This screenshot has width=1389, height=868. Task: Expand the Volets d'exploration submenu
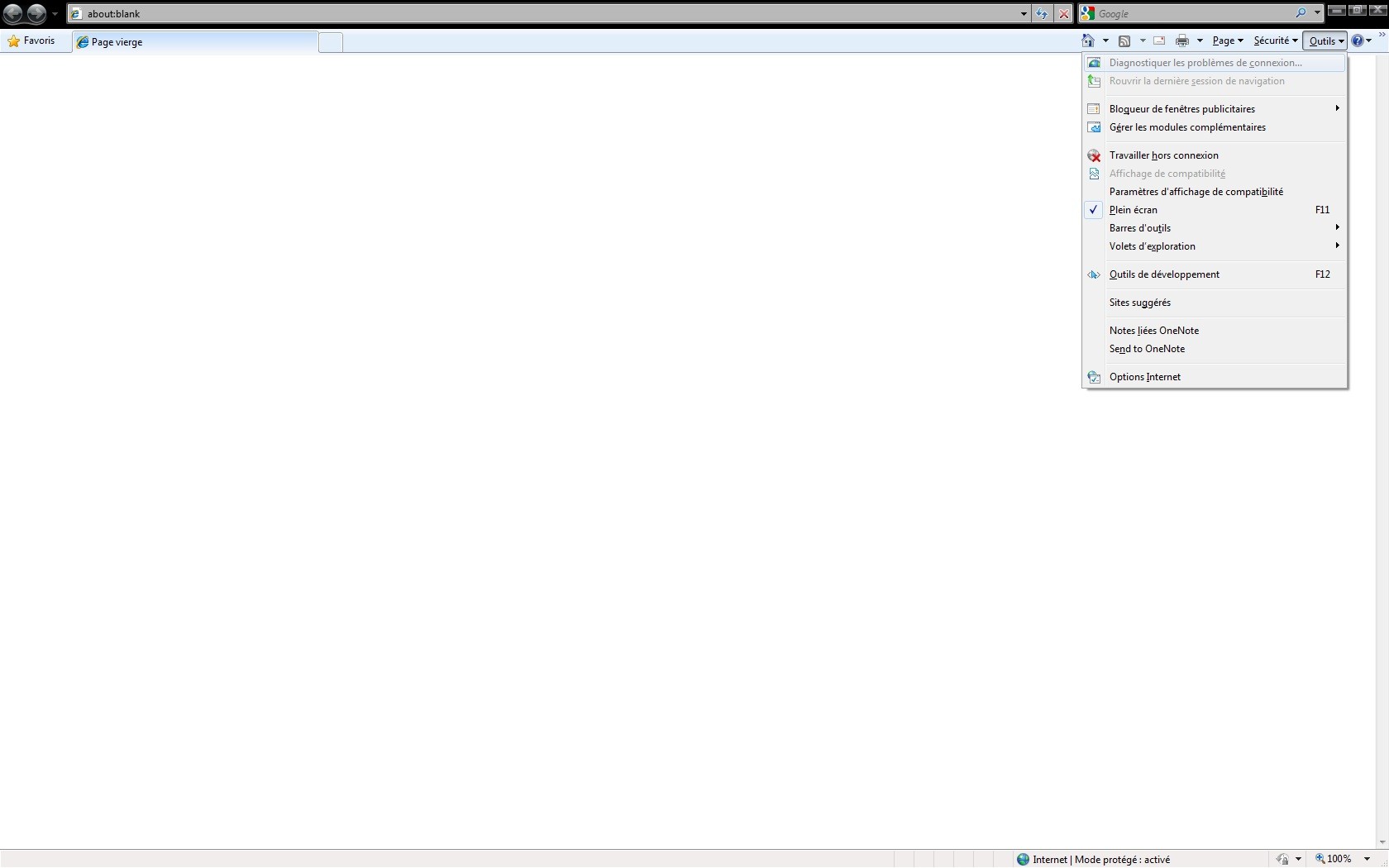1215,246
